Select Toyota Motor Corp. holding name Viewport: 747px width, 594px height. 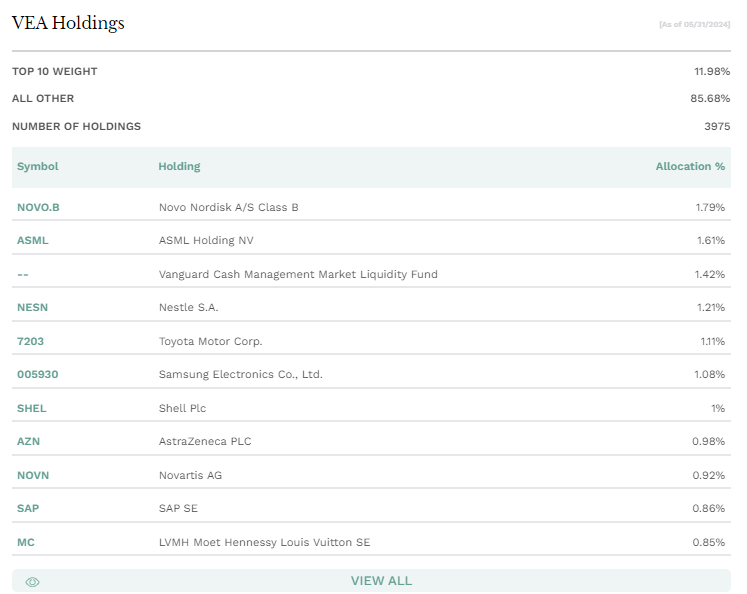click(x=211, y=341)
